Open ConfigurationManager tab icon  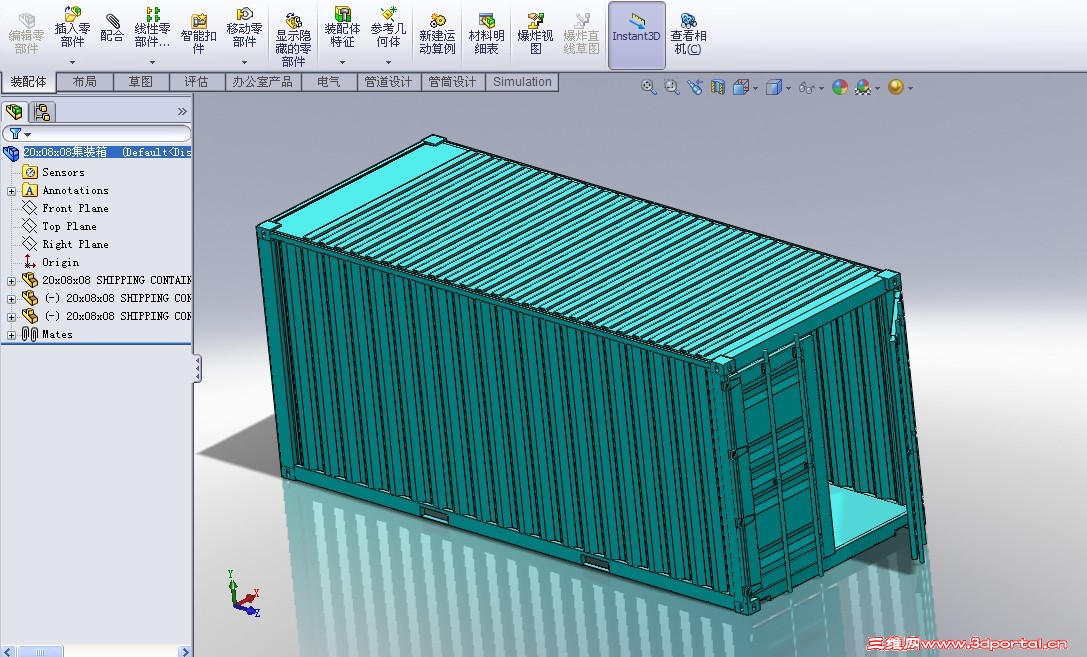point(42,112)
